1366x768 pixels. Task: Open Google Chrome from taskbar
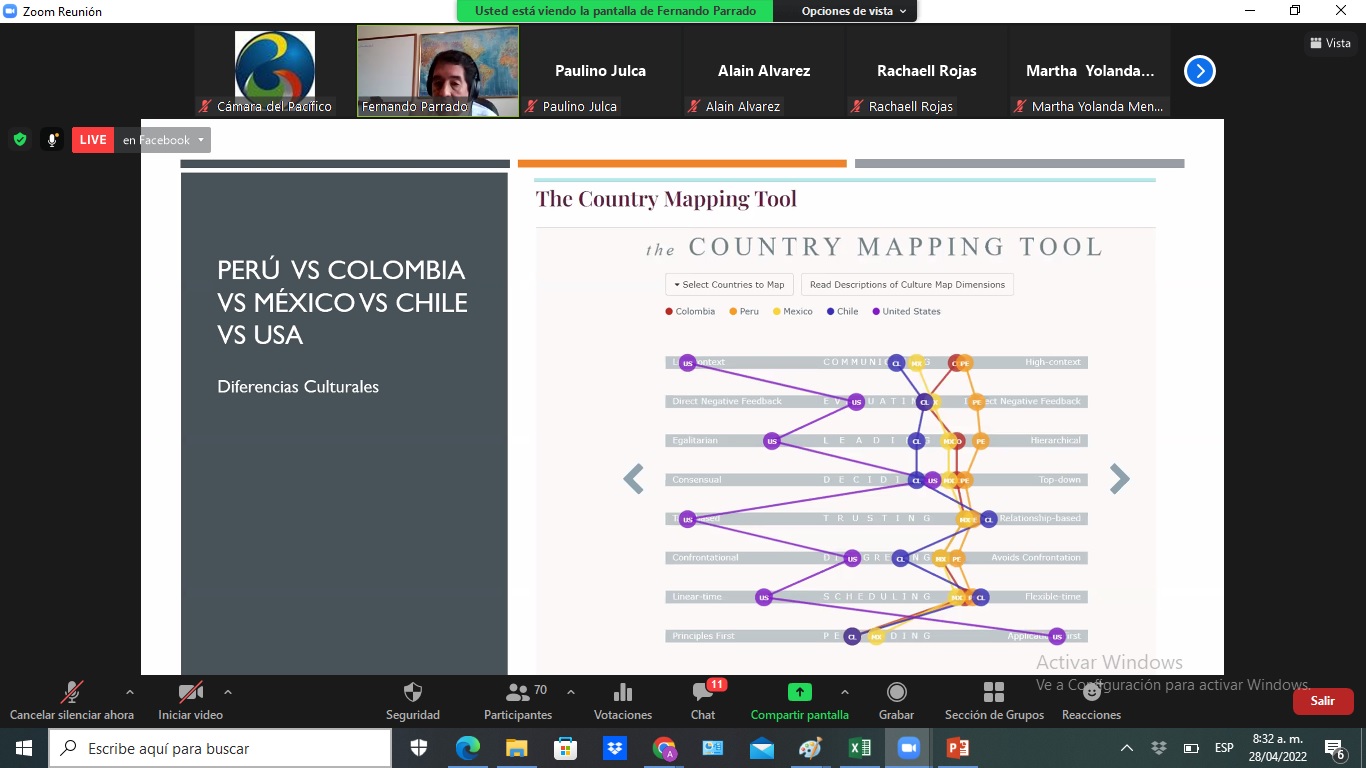point(664,748)
